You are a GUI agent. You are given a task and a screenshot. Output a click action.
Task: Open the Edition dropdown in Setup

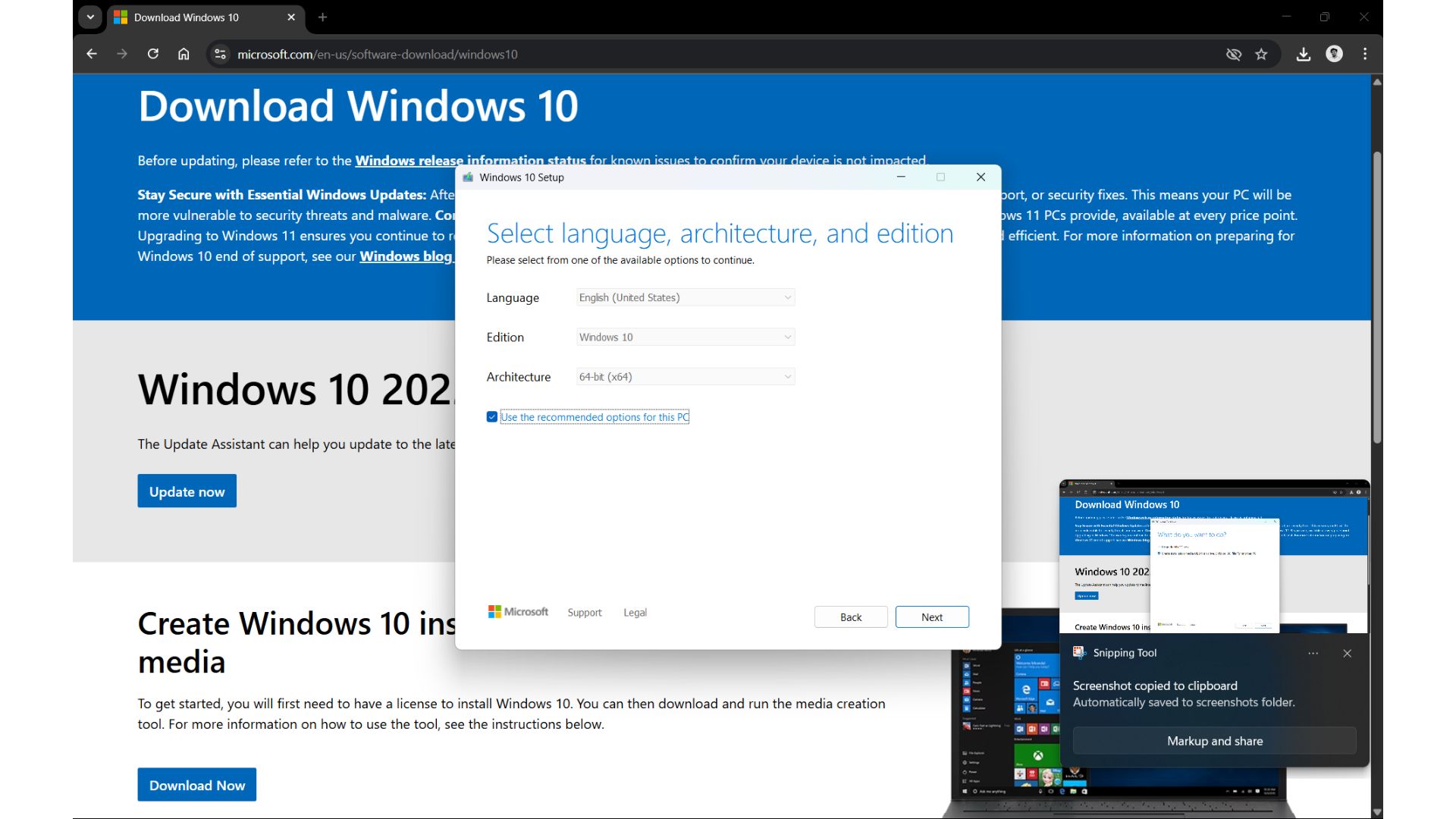(x=686, y=337)
